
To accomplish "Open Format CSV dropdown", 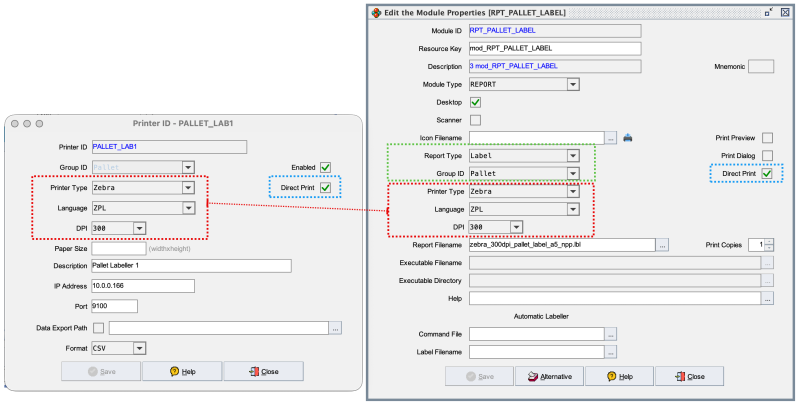I will pos(139,348).
